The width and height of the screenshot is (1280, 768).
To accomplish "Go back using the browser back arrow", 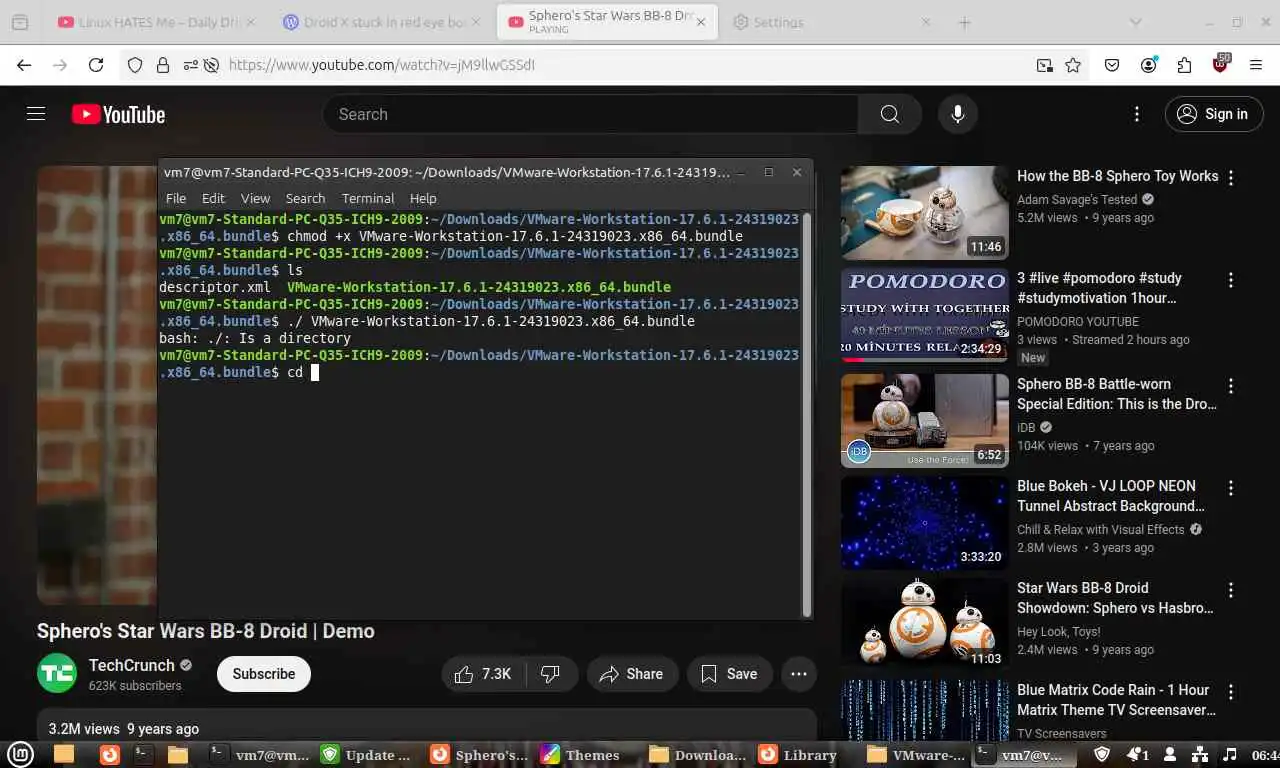I will (24, 65).
